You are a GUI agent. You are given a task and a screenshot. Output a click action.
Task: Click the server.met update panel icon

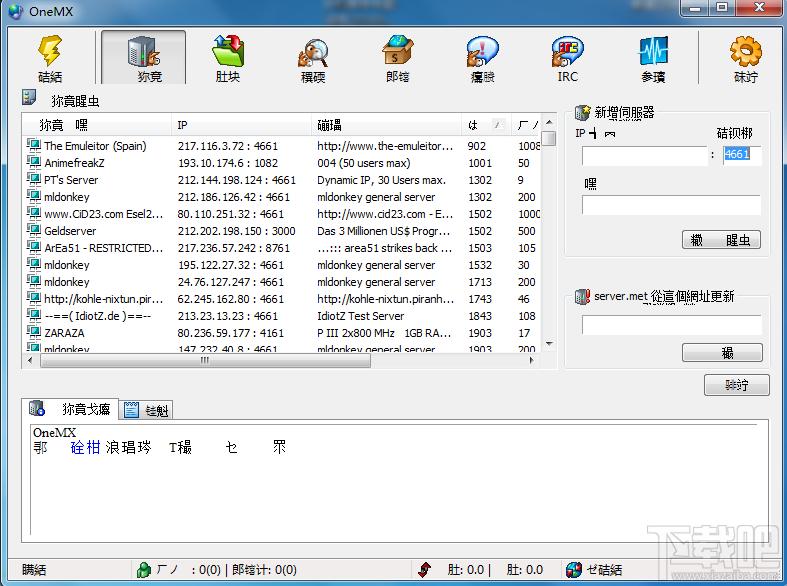[582, 297]
